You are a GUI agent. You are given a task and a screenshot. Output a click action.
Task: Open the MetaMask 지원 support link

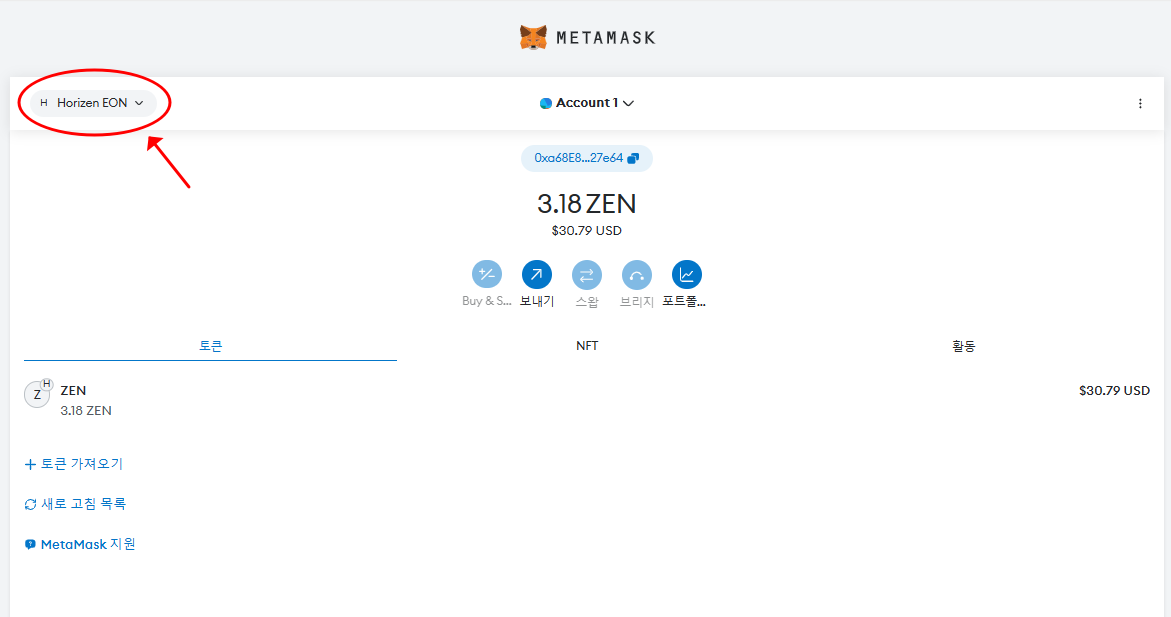click(80, 545)
